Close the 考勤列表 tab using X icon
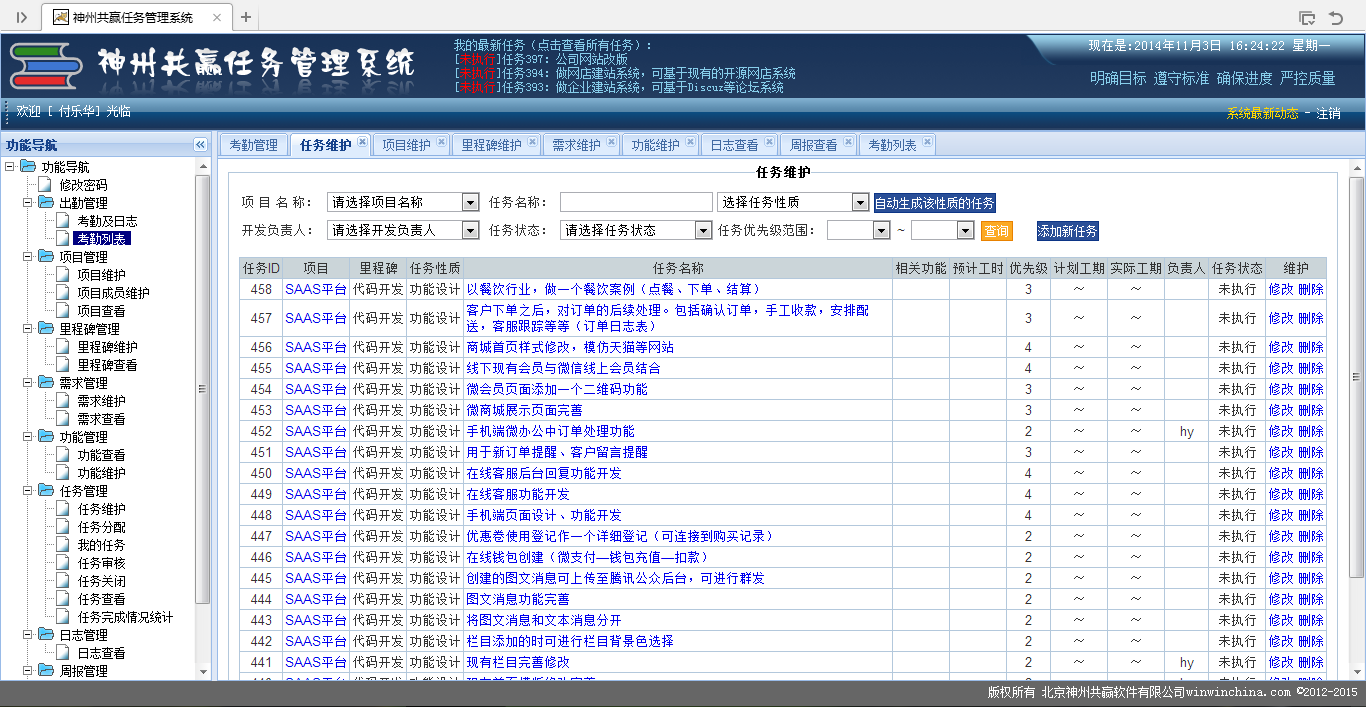The image size is (1366, 707). tap(927, 143)
